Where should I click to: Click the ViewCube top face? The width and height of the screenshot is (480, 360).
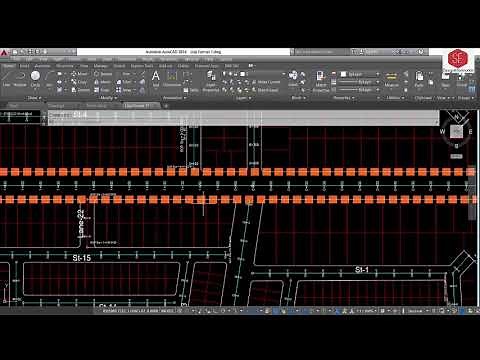(456, 131)
